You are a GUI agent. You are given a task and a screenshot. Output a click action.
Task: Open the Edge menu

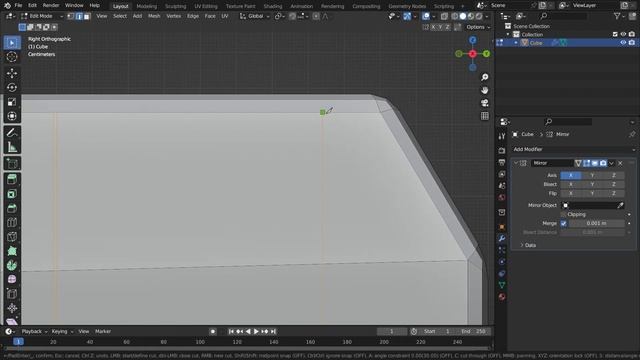[x=193, y=16]
